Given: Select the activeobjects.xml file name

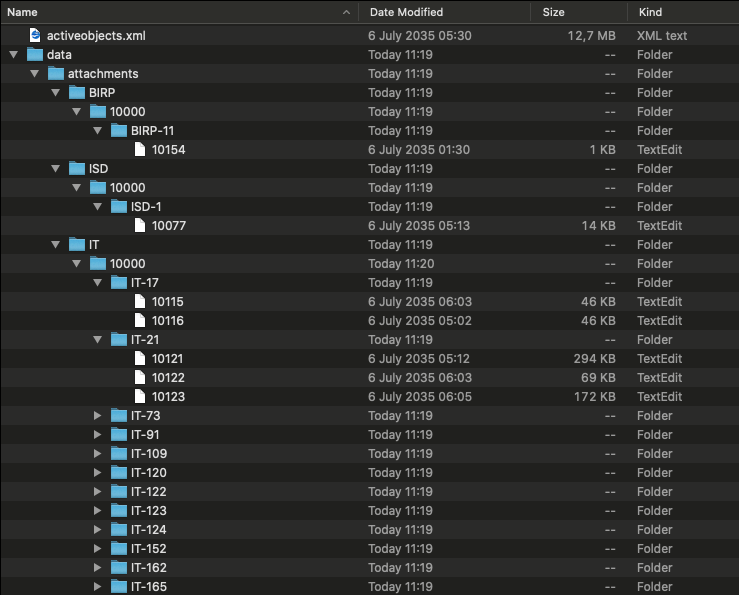Looking at the screenshot, I should click(96, 36).
